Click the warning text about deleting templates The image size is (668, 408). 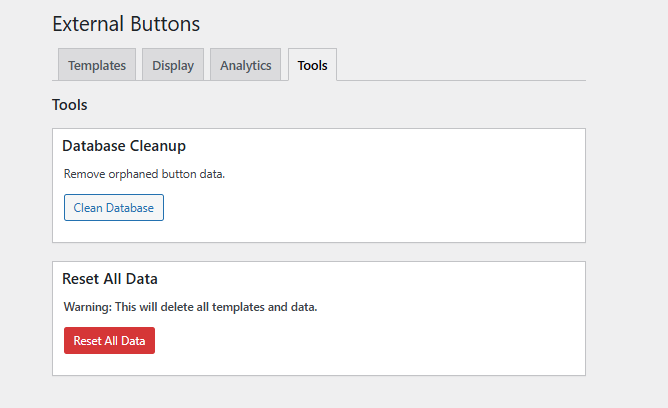click(x=190, y=307)
